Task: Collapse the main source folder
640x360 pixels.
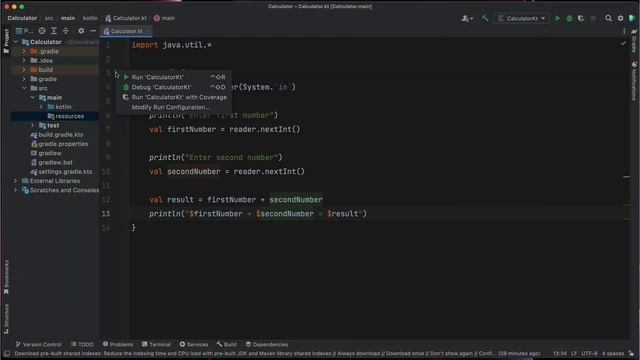Action: coord(33,98)
